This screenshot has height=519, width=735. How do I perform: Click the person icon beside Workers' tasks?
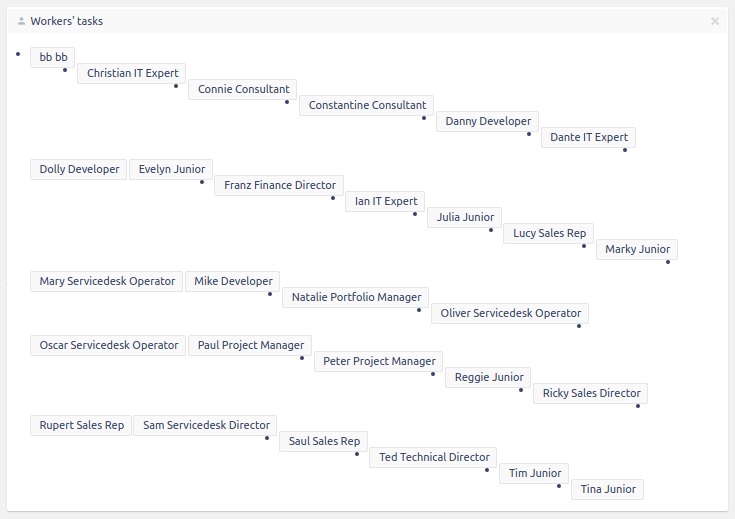pos(21,21)
